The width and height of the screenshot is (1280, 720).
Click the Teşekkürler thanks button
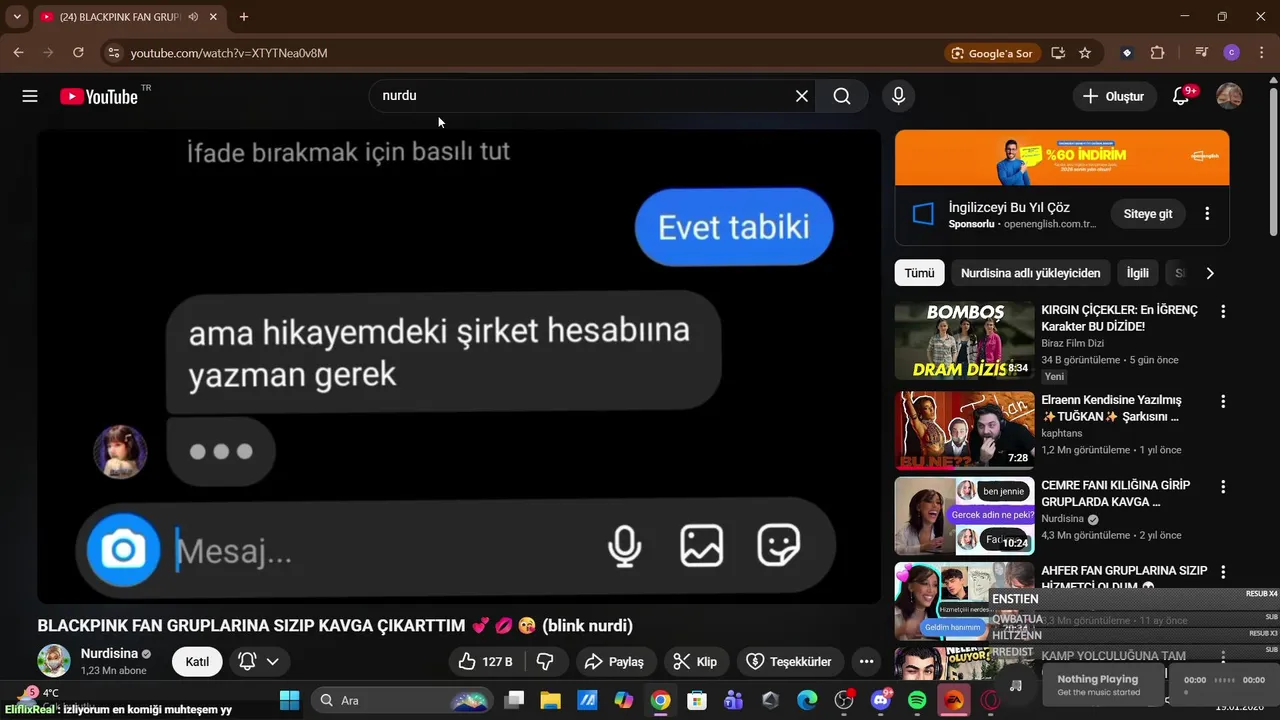coord(790,661)
